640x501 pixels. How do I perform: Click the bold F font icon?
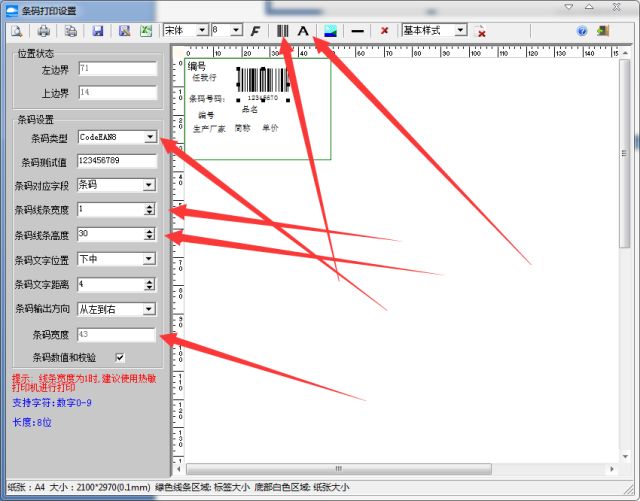256,31
